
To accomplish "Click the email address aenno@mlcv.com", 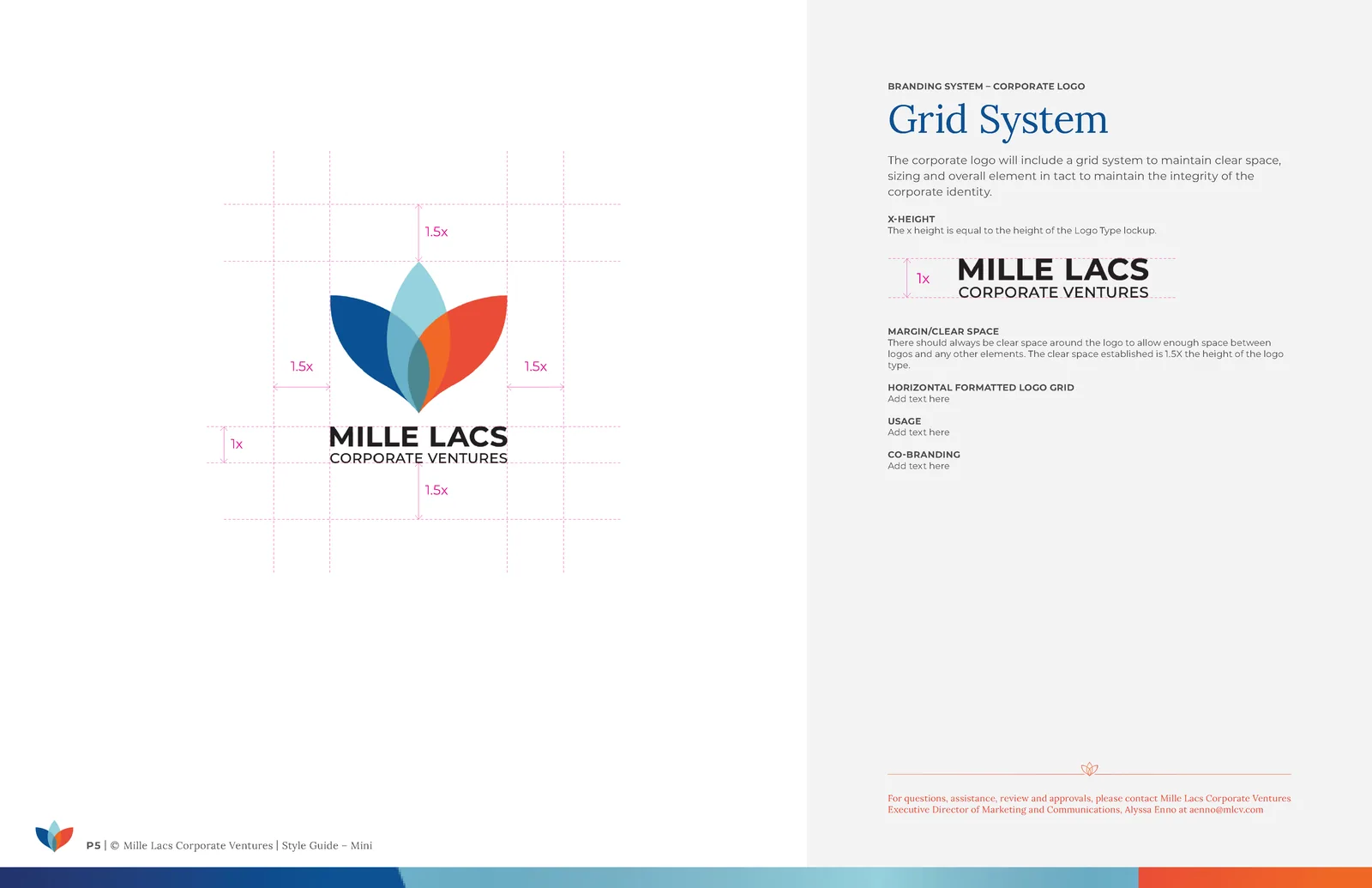I will [1226, 810].
